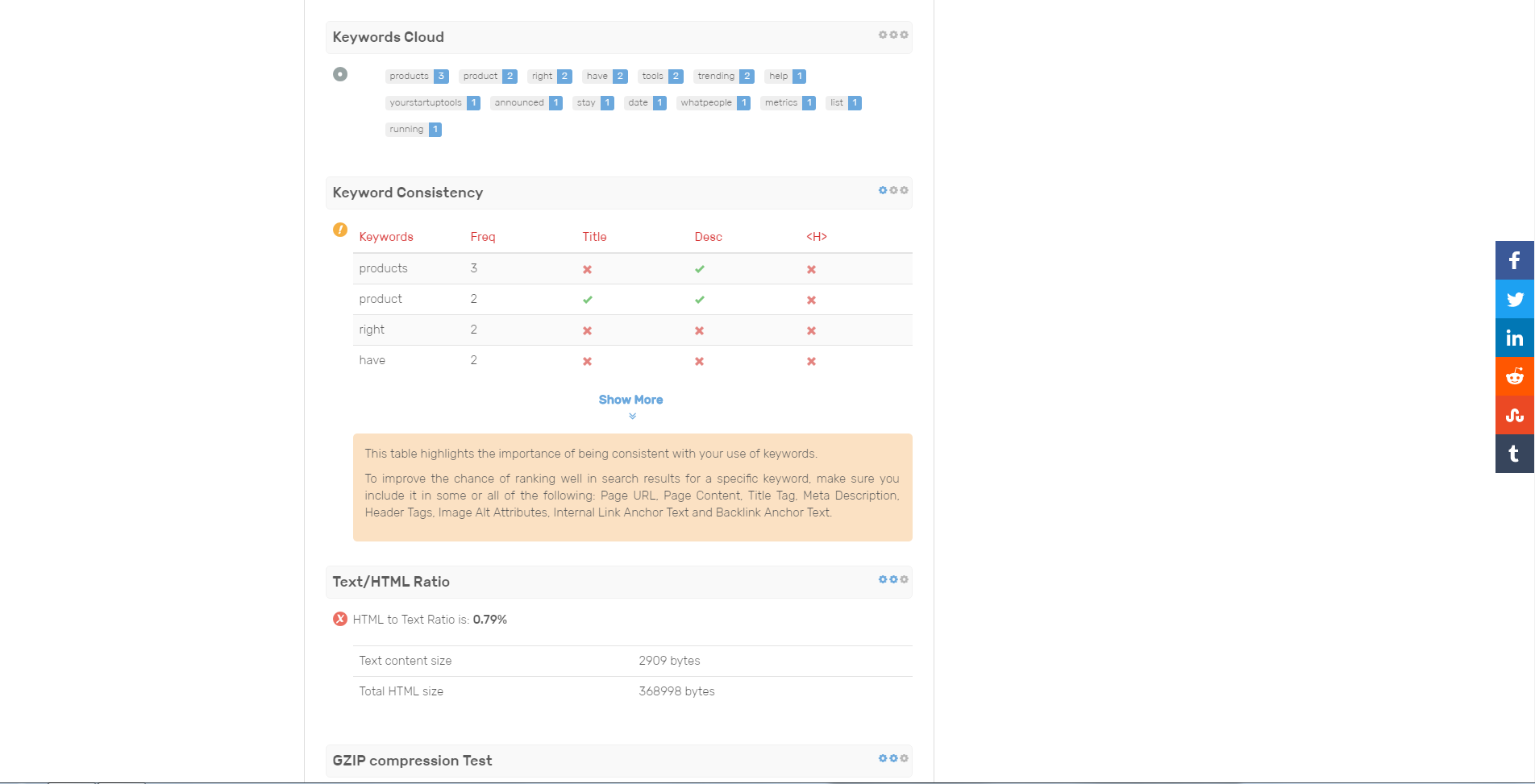
Task: Share the page on Facebook
Action: click(1514, 260)
